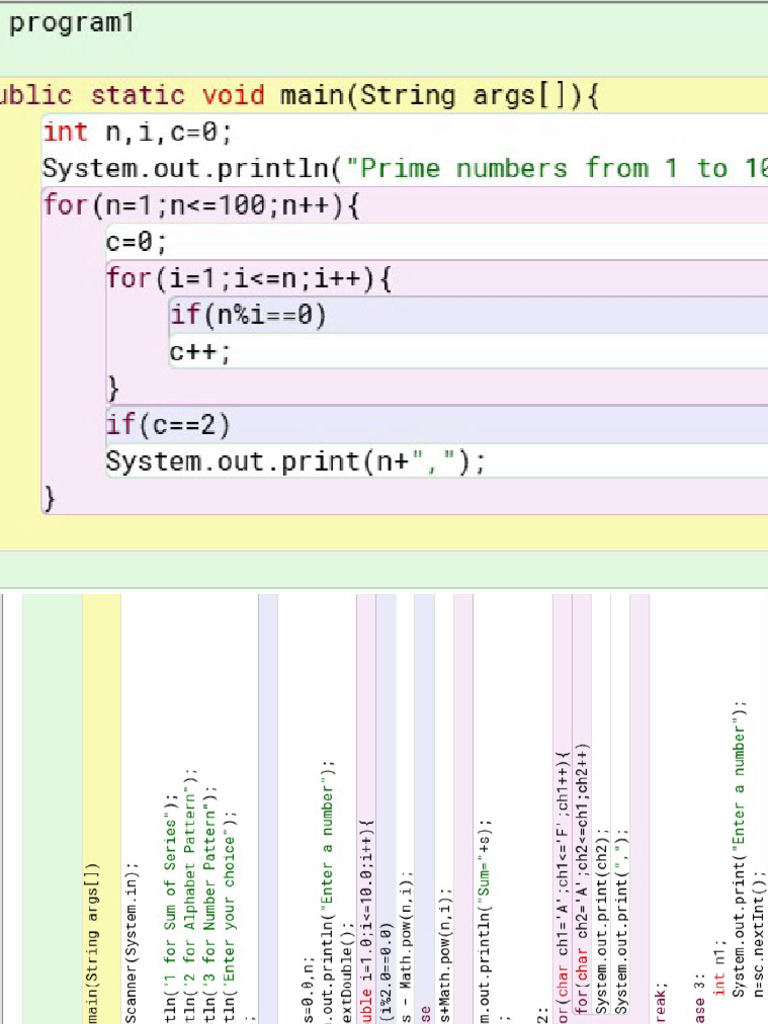This screenshot has width=768, height=1024.
Task: Select the "for(n=1;n<=100;n++){" loop line
Action: [201, 206]
